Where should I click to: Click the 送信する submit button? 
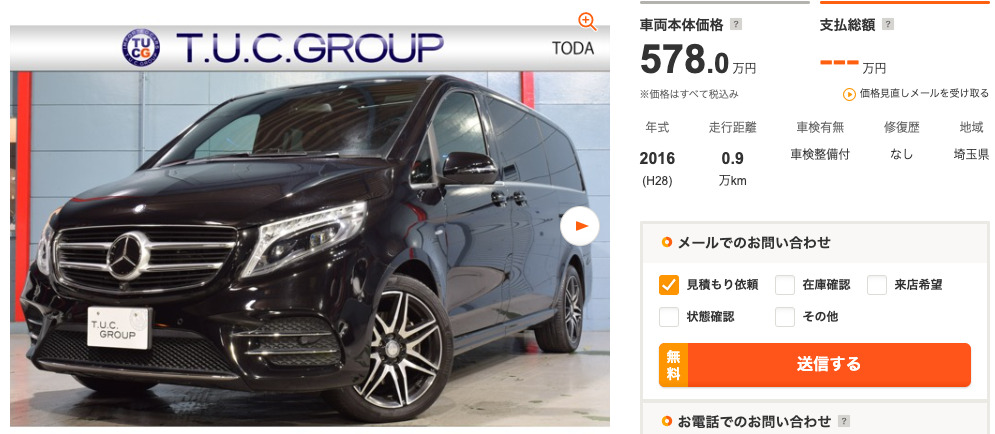(815, 365)
